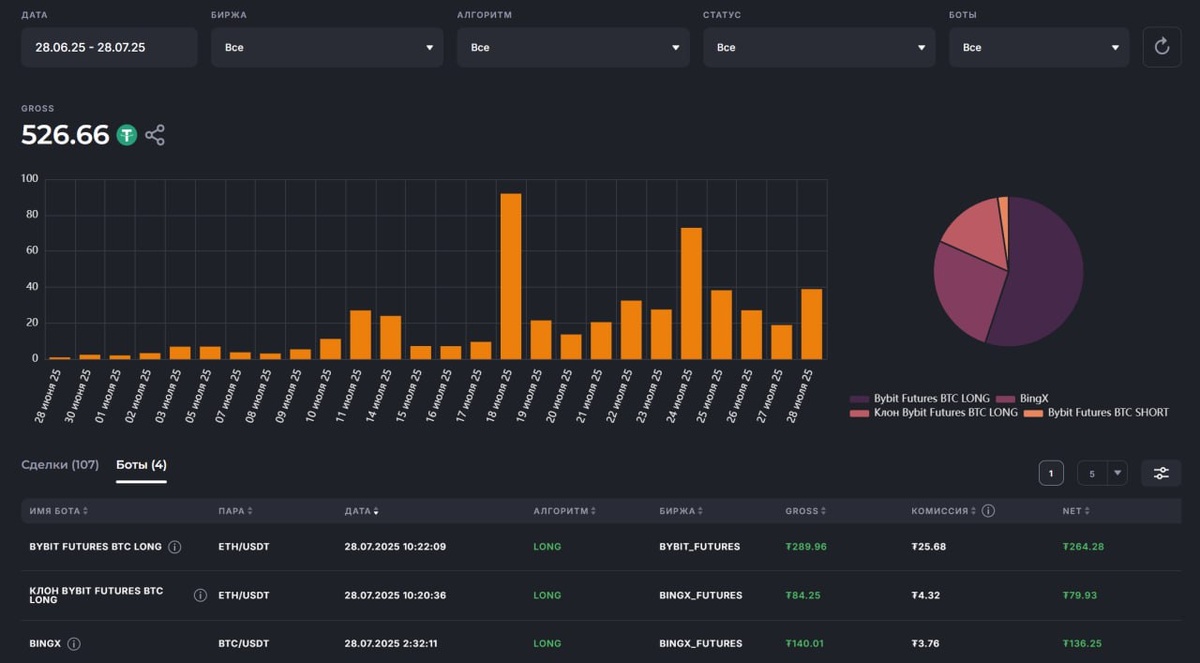
Task: Click page number 1 button
Action: [1051, 473]
